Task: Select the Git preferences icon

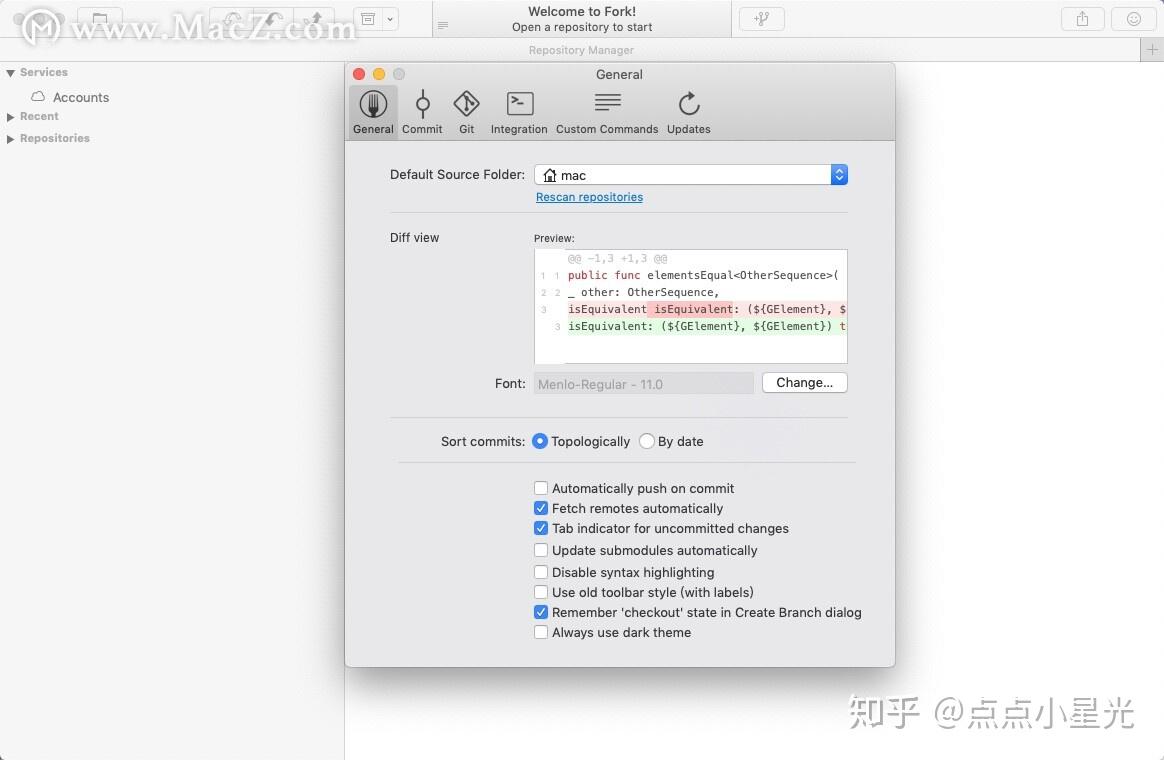Action: (x=466, y=110)
